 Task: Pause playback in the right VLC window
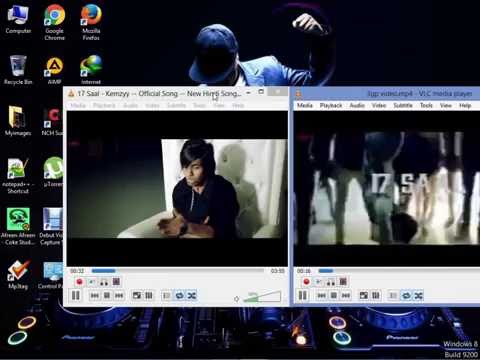pos(303,295)
